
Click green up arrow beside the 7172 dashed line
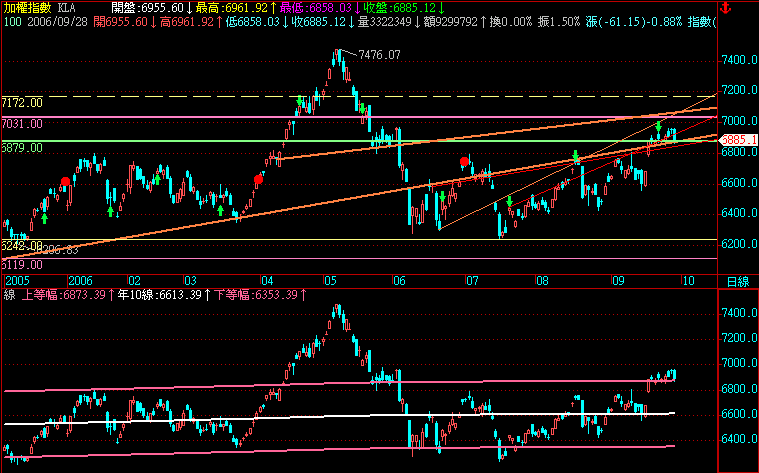299,101
